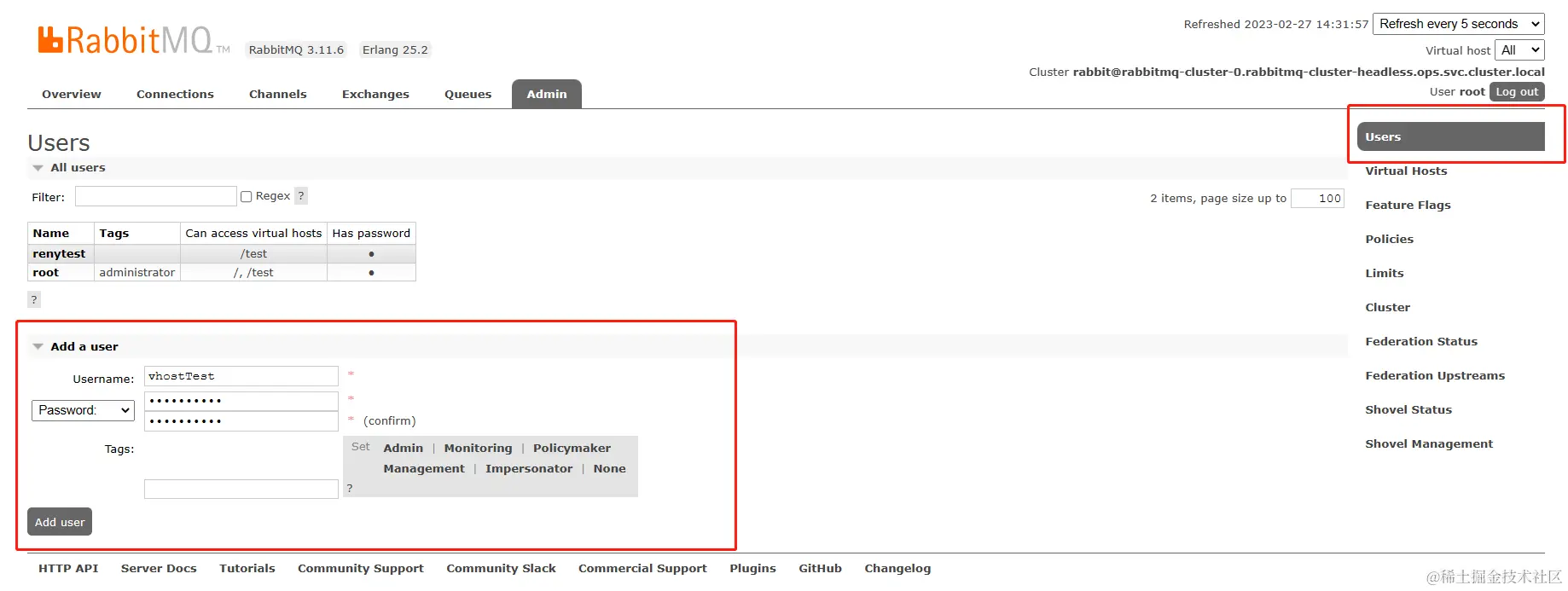Screen dimensions: 1568x591
Task: Open the help icon below users table
Action: coord(34,299)
